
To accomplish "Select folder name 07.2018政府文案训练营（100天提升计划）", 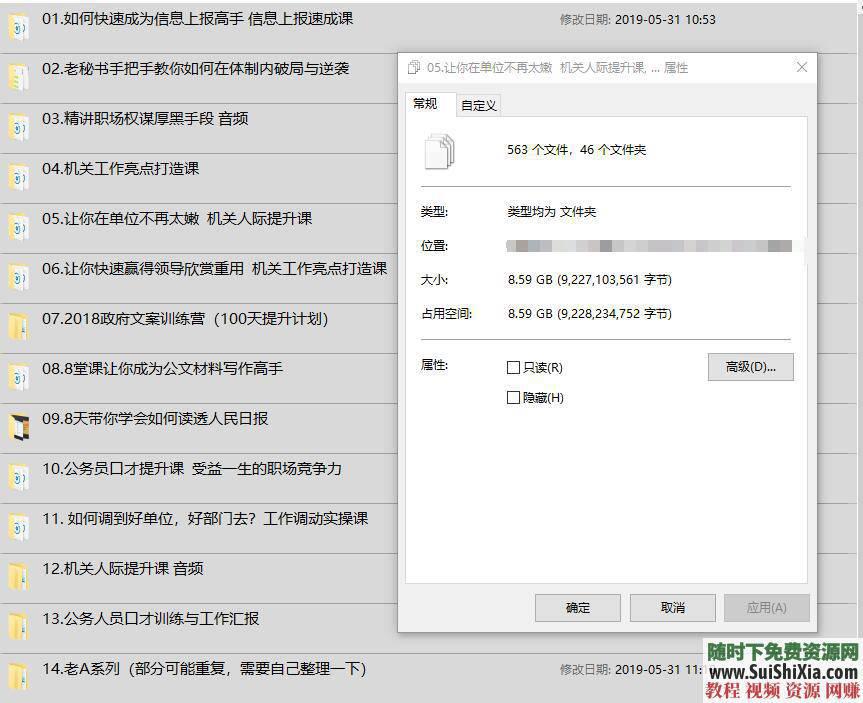I will 185,319.
